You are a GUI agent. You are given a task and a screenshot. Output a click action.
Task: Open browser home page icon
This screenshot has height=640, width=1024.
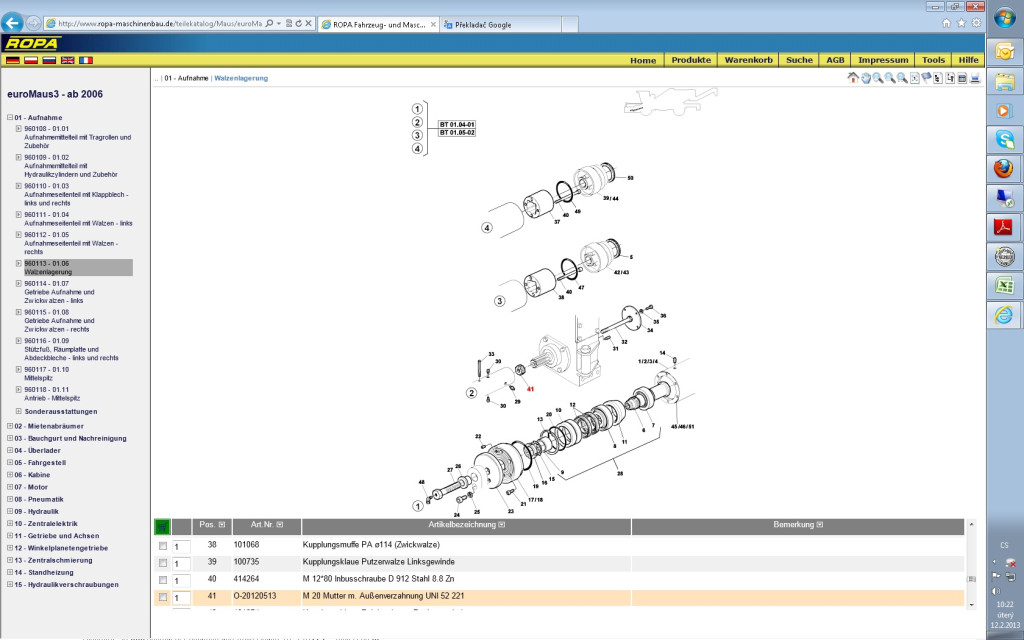click(946, 23)
